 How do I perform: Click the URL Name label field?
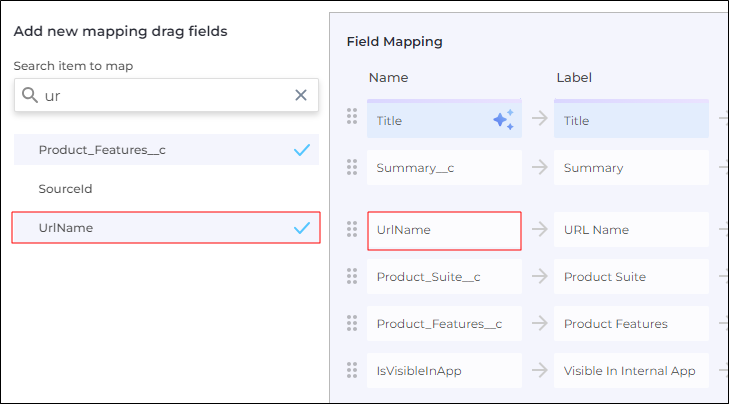[x=631, y=230]
